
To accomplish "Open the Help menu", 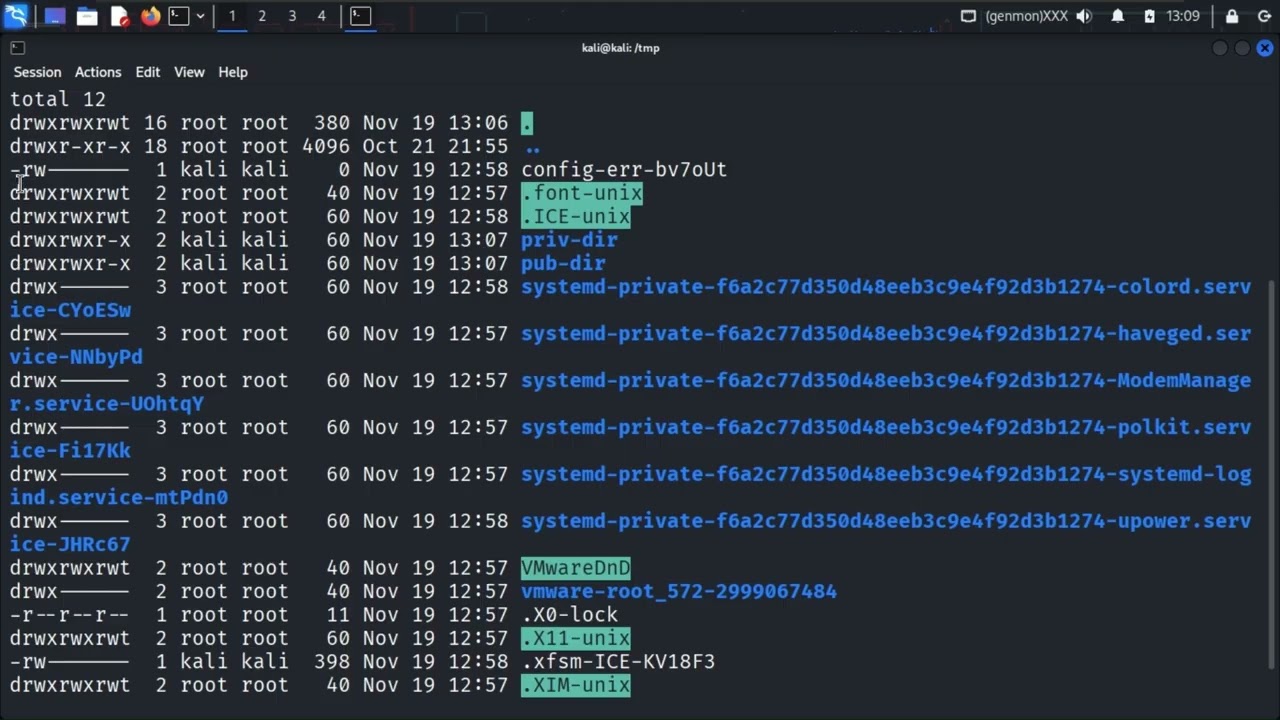I will point(233,72).
